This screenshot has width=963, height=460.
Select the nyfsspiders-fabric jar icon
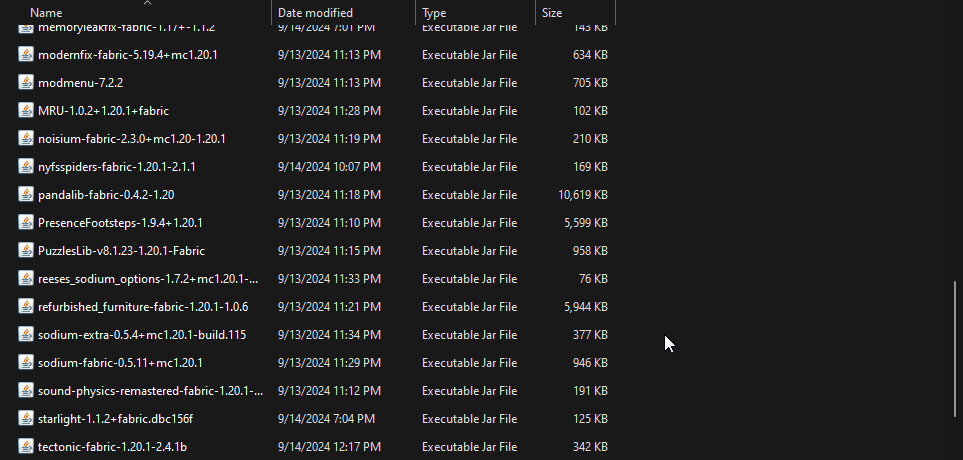[x=26, y=167]
